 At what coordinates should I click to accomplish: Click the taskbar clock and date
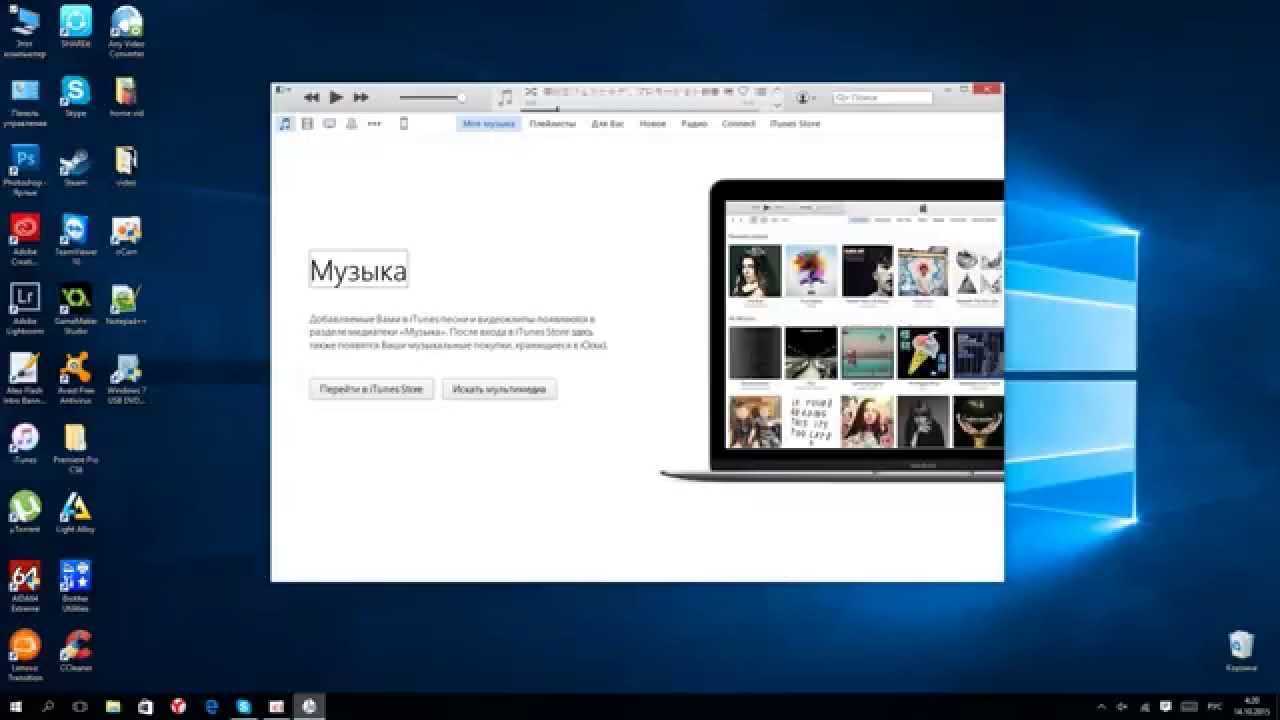click(1252, 706)
